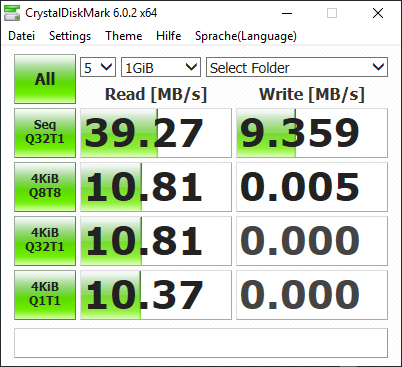
Task: Open the Theme menu
Action: tap(124, 36)
